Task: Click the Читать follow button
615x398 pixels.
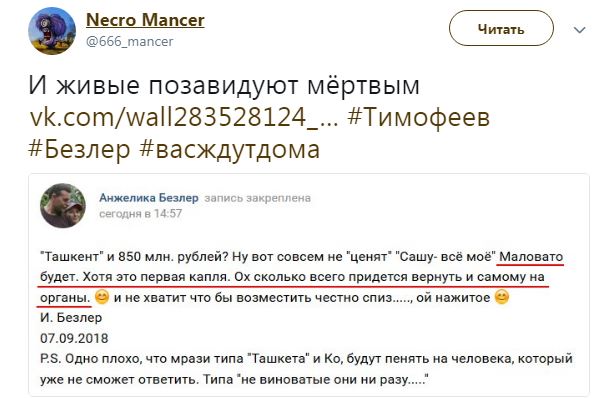Action: coord(501,29)
